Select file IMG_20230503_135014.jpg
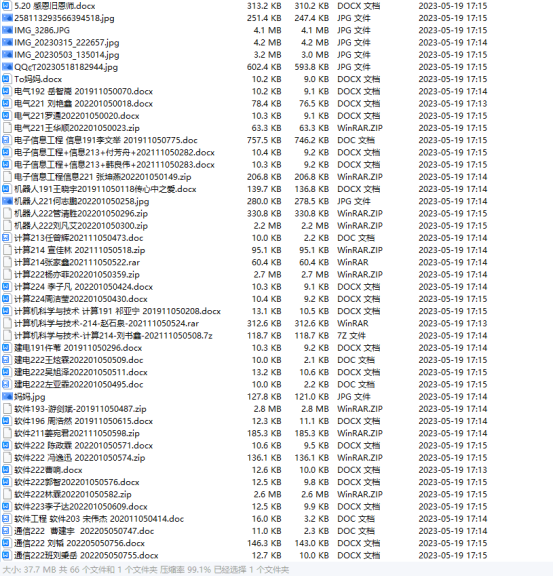Image resolution: width=554 pixels, height=577 pixels. click(67, 55)
